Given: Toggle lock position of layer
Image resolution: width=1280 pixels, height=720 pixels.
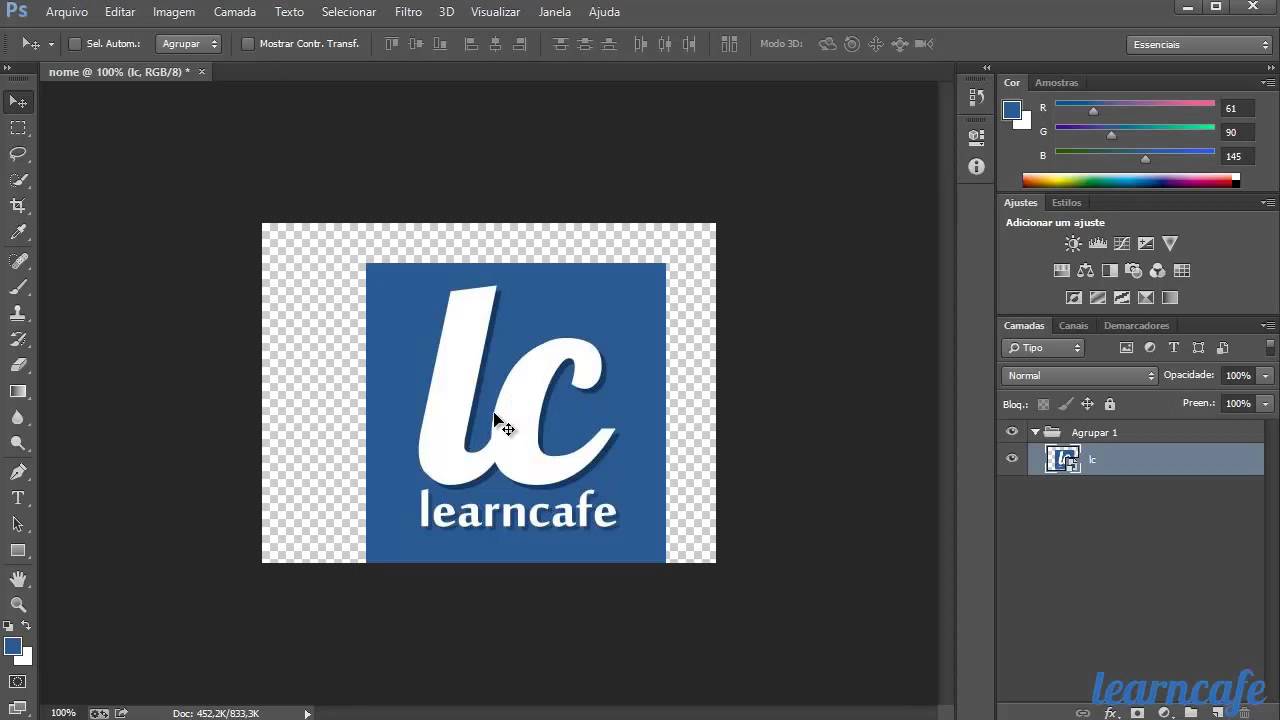Looking at the screenshot, I should (1087, 404).
